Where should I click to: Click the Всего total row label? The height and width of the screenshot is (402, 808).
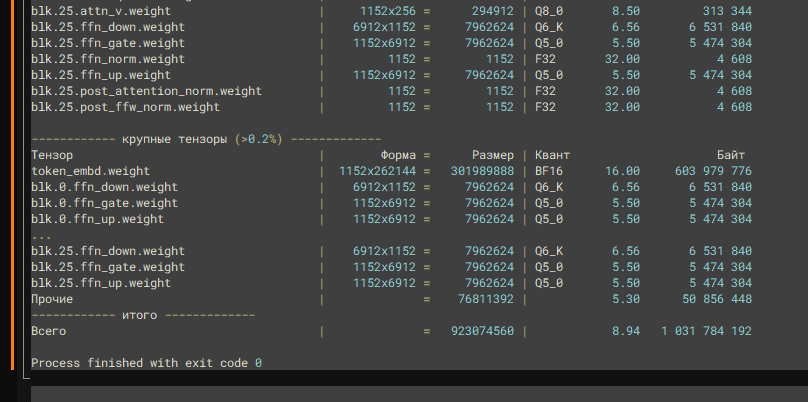[48, 331]
